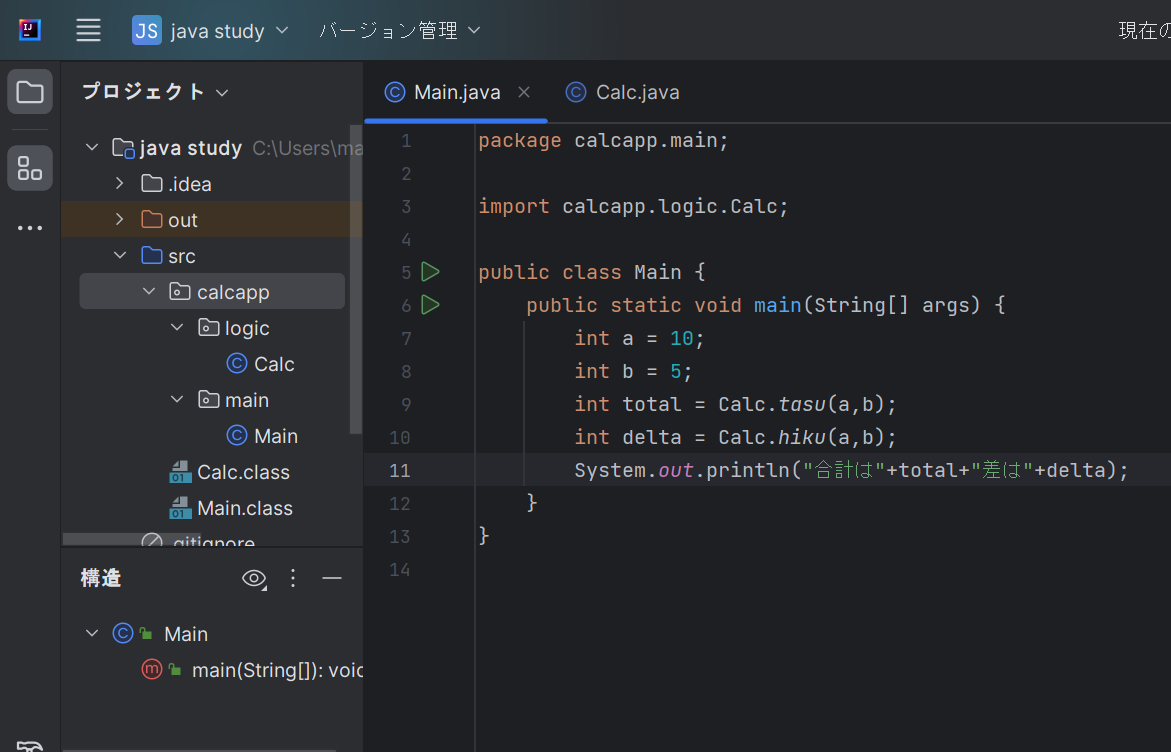The image size is (1171, 752).
Task: Open the バージョン管理 dropdown menu
Action: coord(400,31)
